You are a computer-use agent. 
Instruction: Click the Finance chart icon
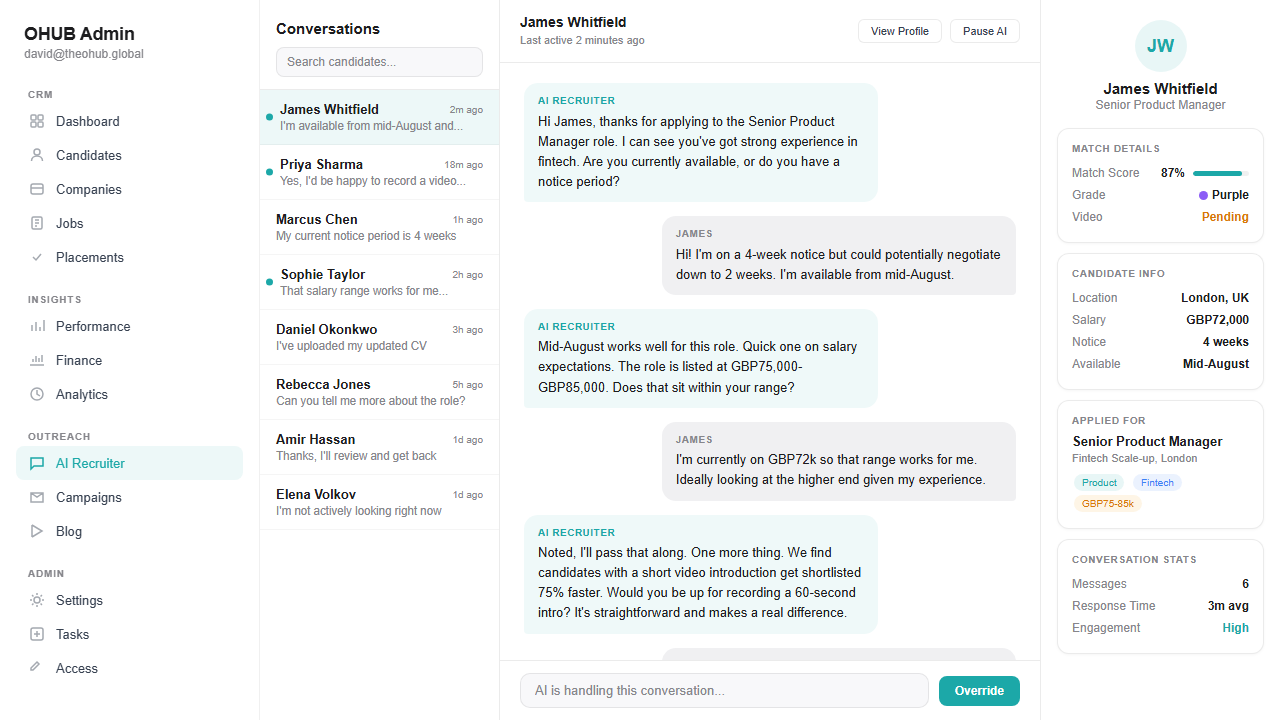point(37,360)
